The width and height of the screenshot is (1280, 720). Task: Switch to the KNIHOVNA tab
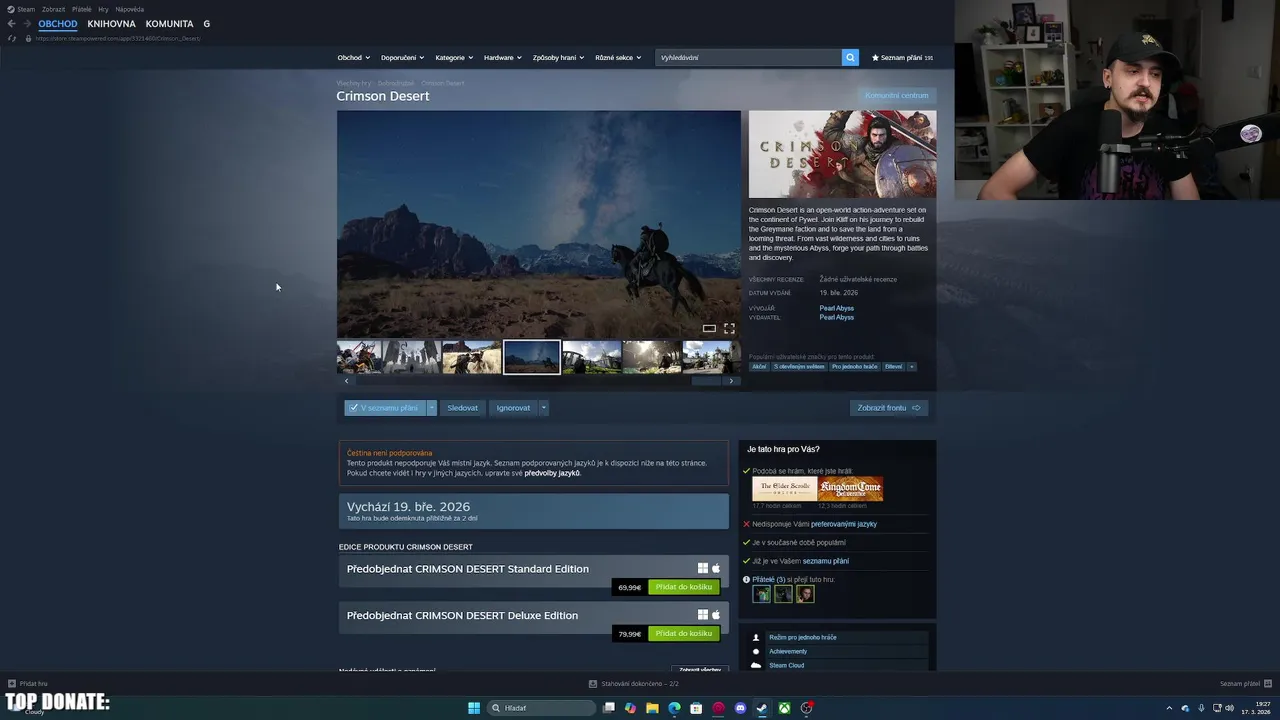pos(111,24)
